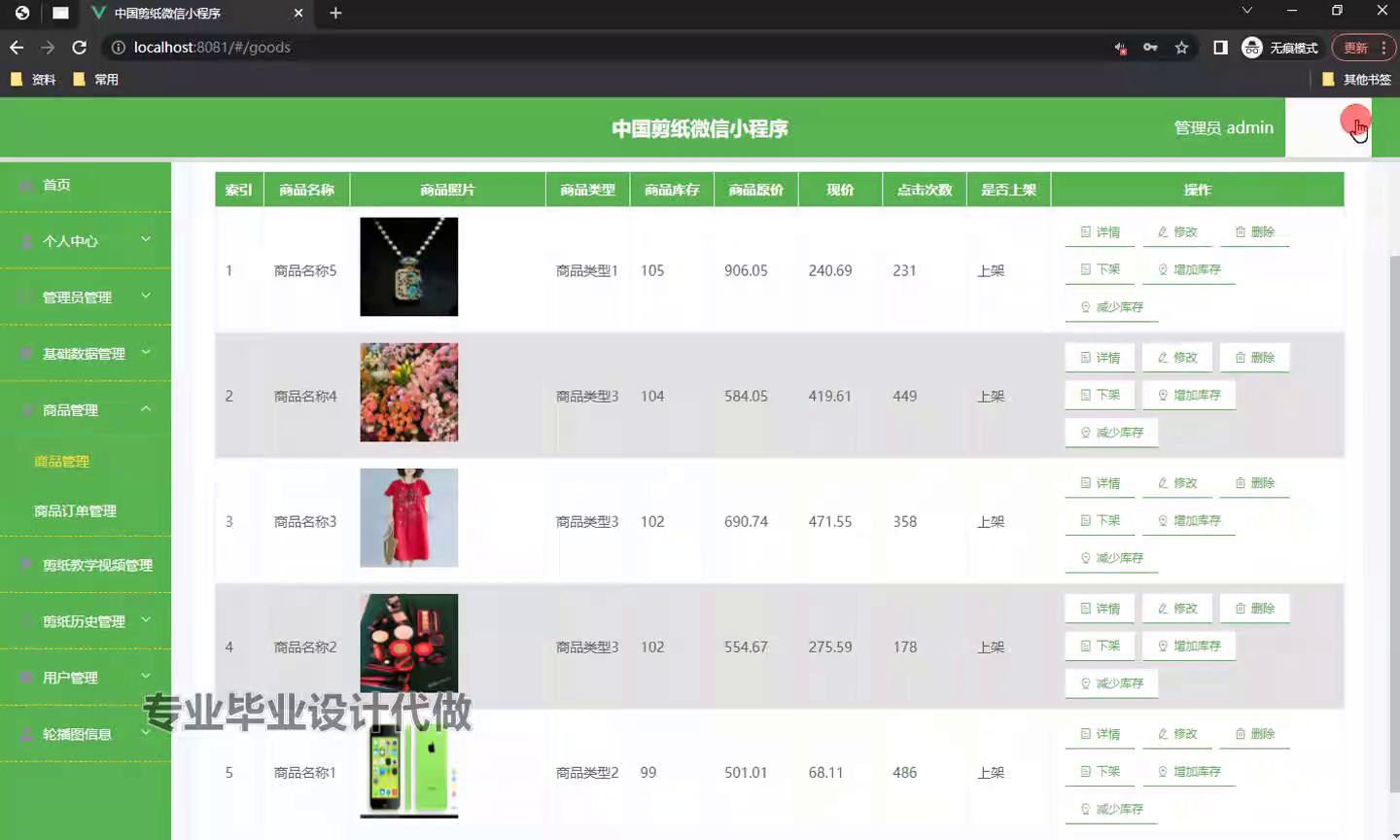1400x840 pixels.
Task: View 详情 for 商品名称5
Action: coord(1100,232)
